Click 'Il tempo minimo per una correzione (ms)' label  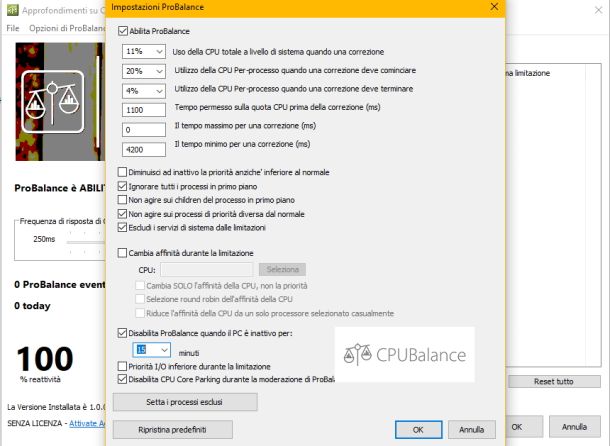point(242,144)
